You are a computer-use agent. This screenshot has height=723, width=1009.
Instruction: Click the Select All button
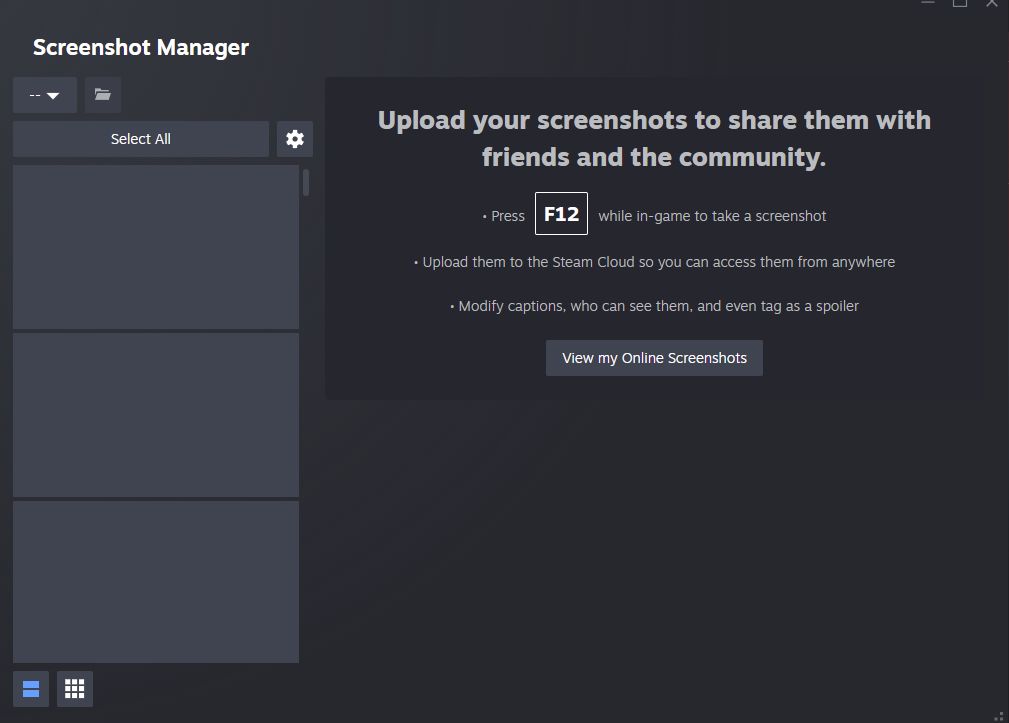tap(141, 139)
